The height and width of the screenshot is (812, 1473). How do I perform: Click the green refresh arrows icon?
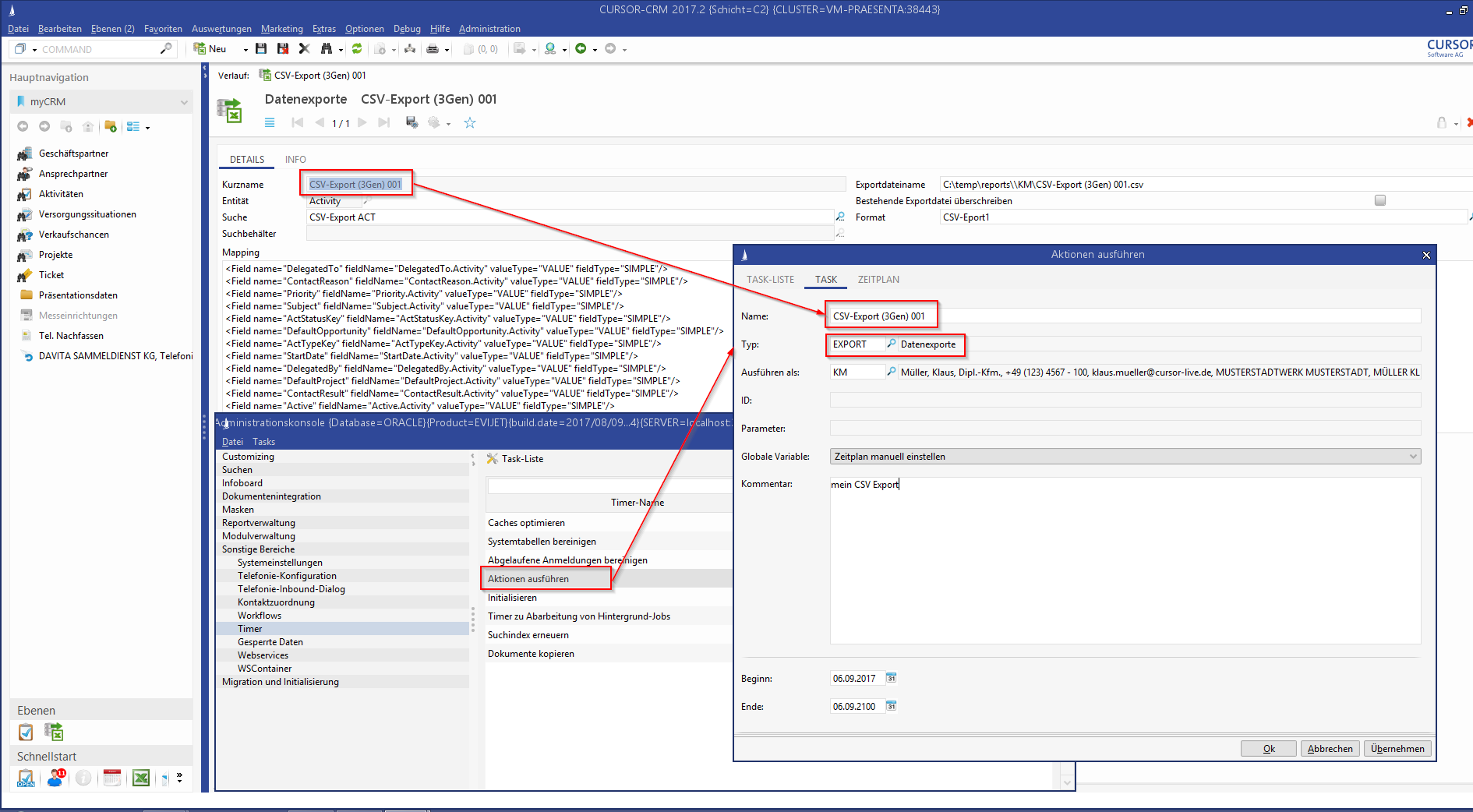[x=357, y=48]
